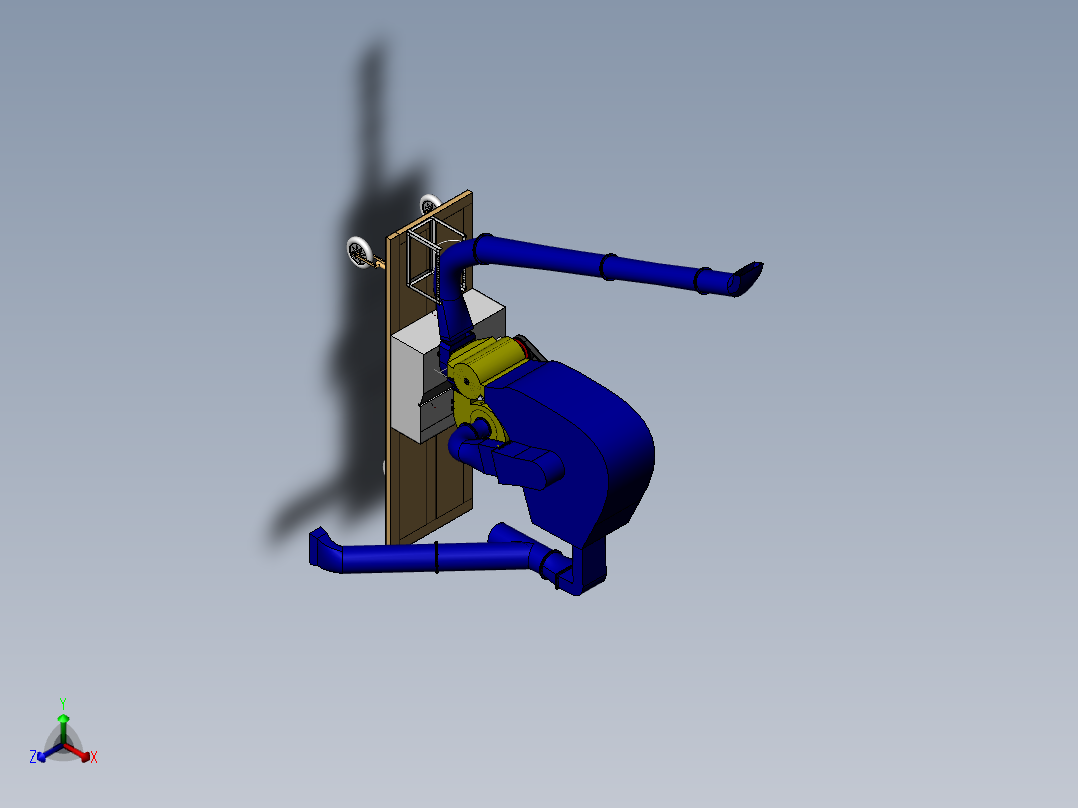Click the origin of the coordinate triad
Viewport: 1078px width, 808px height.
[x=63, y=744]
